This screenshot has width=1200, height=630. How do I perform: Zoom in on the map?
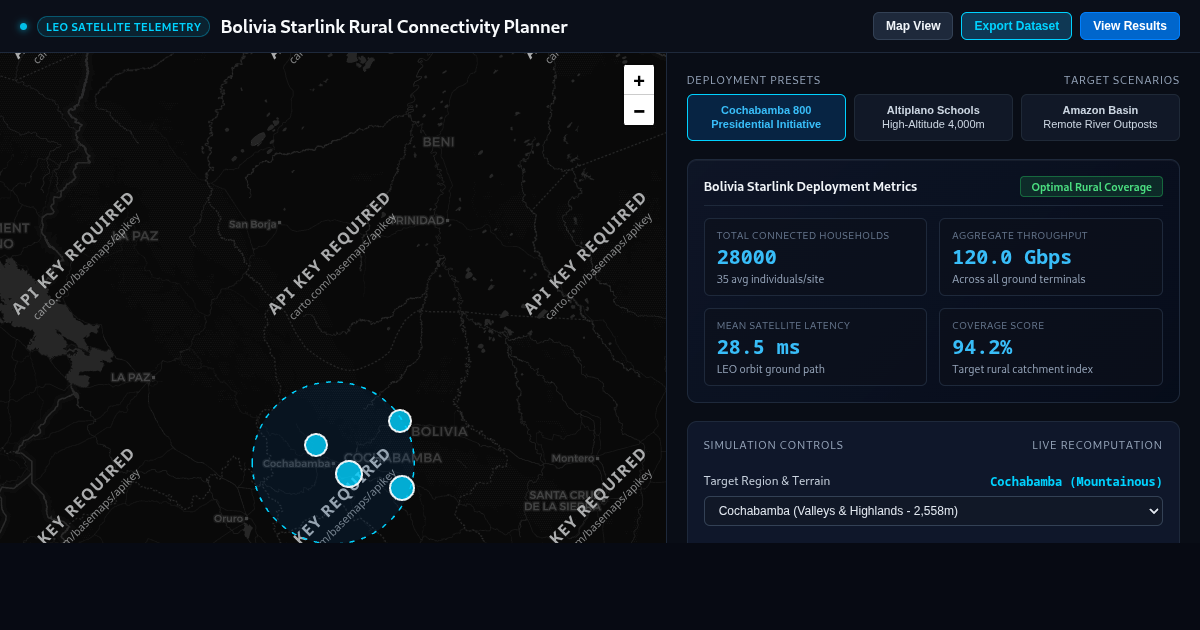[639, 80]
